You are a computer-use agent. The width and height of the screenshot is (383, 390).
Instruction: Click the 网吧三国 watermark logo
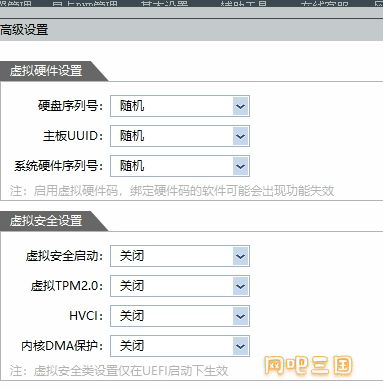(308, 365)
